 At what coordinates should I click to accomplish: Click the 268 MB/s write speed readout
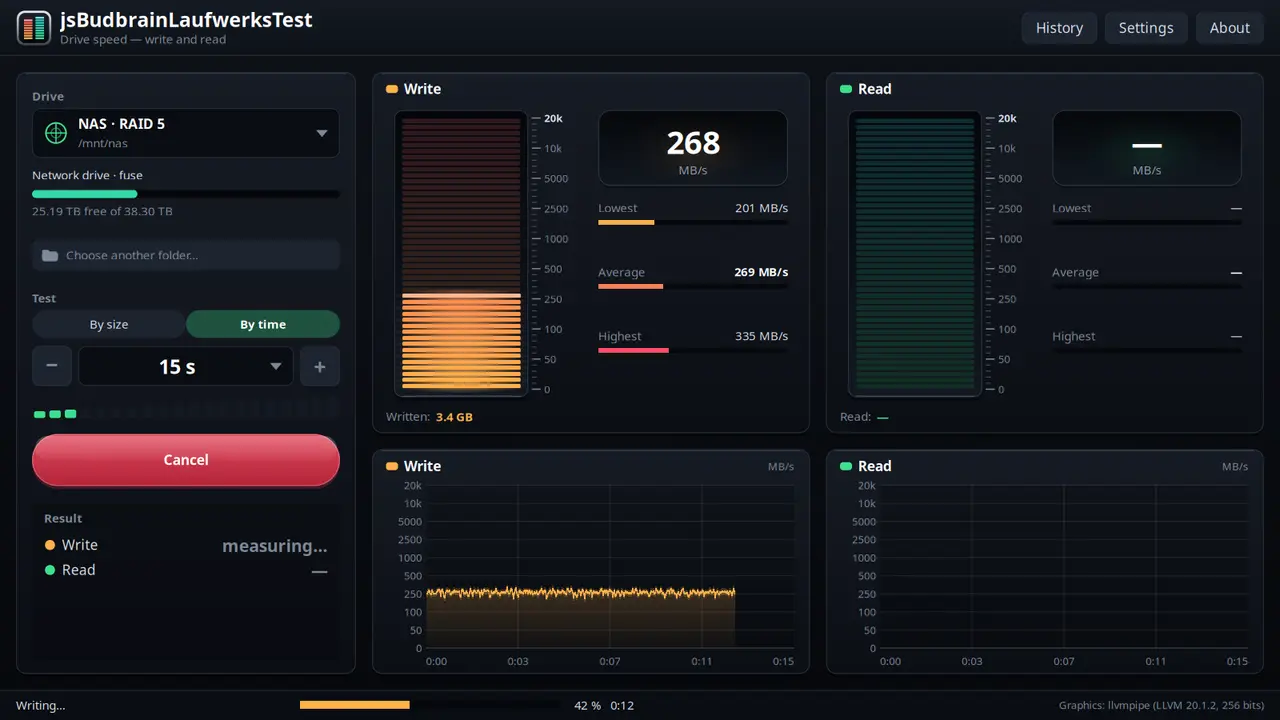point(693,148)
